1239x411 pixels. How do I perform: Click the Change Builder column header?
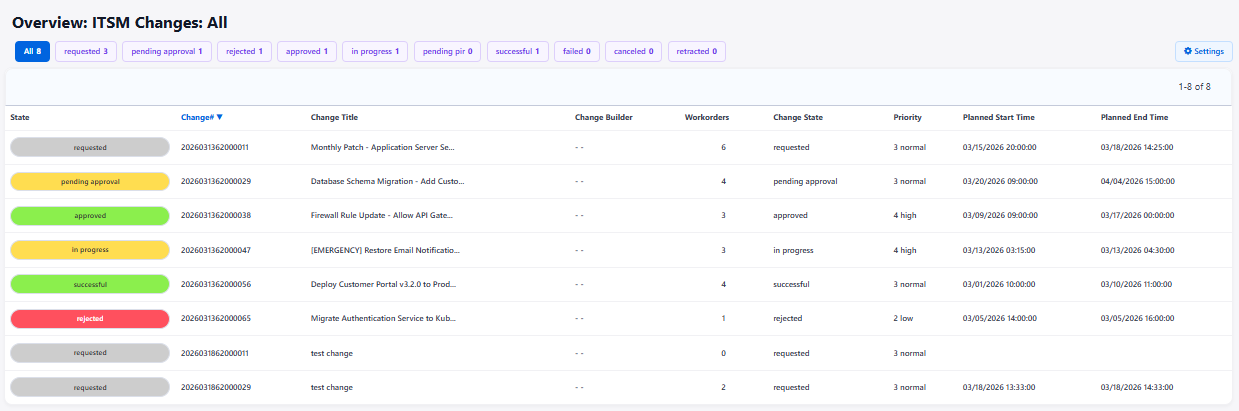tap(603, 117)
